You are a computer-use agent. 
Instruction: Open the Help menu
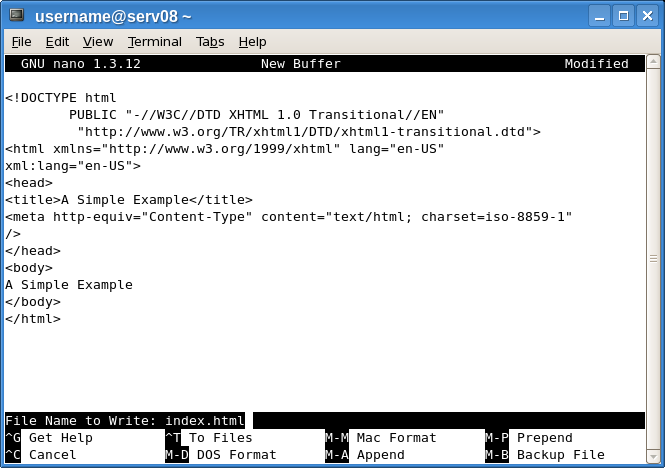point(252,42)
